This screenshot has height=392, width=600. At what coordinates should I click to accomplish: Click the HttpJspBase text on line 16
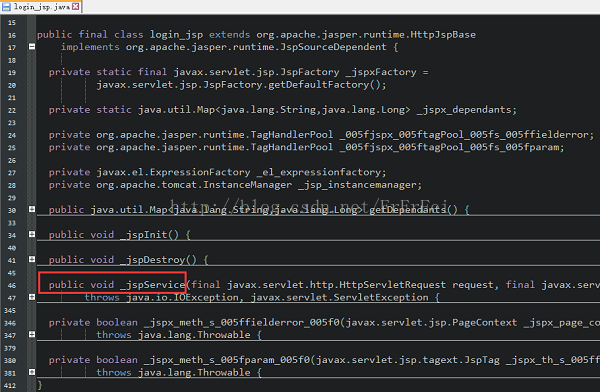443,35
